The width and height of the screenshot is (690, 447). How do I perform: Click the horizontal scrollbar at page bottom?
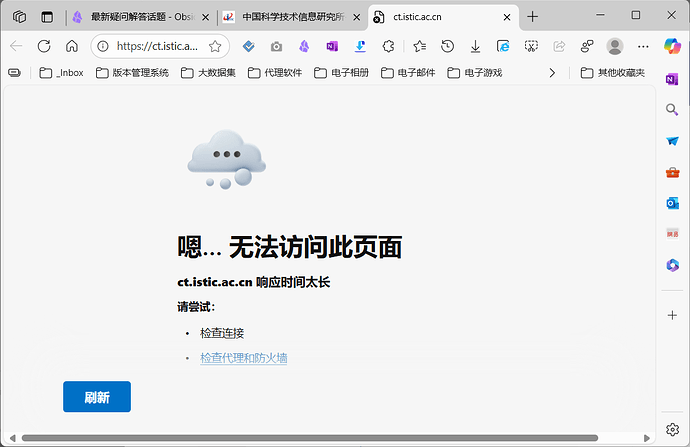[x=300, y=438]
